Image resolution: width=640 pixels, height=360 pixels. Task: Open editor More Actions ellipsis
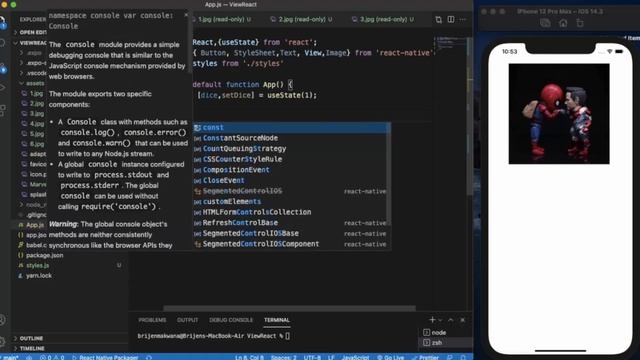point(462,20)
